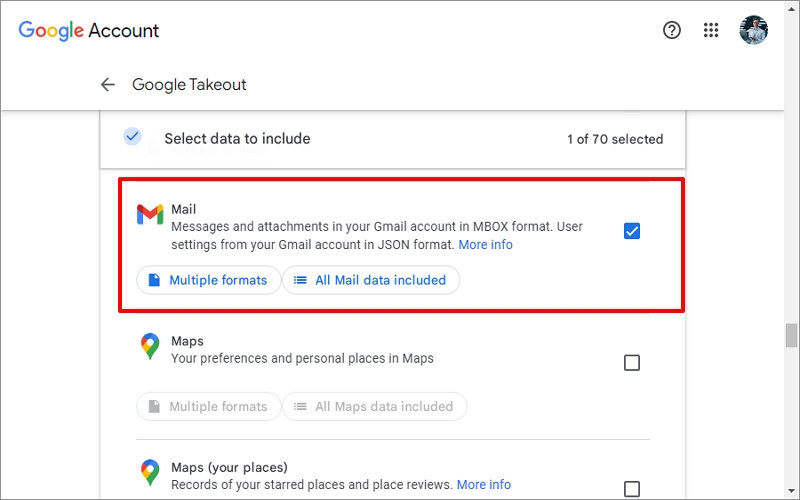Click the Maps pin icon
800x500 pixels.
(149, 346)
